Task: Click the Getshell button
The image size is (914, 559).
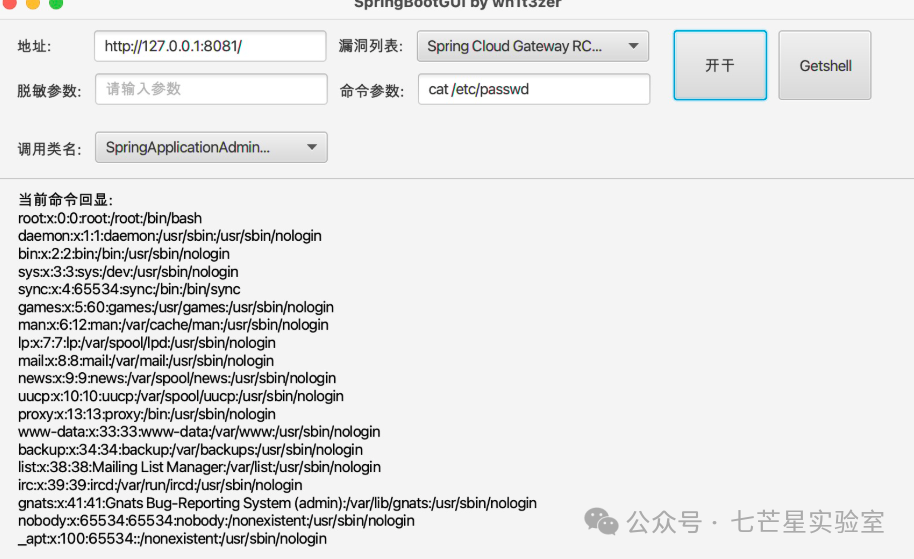Action: coord(825,65)
